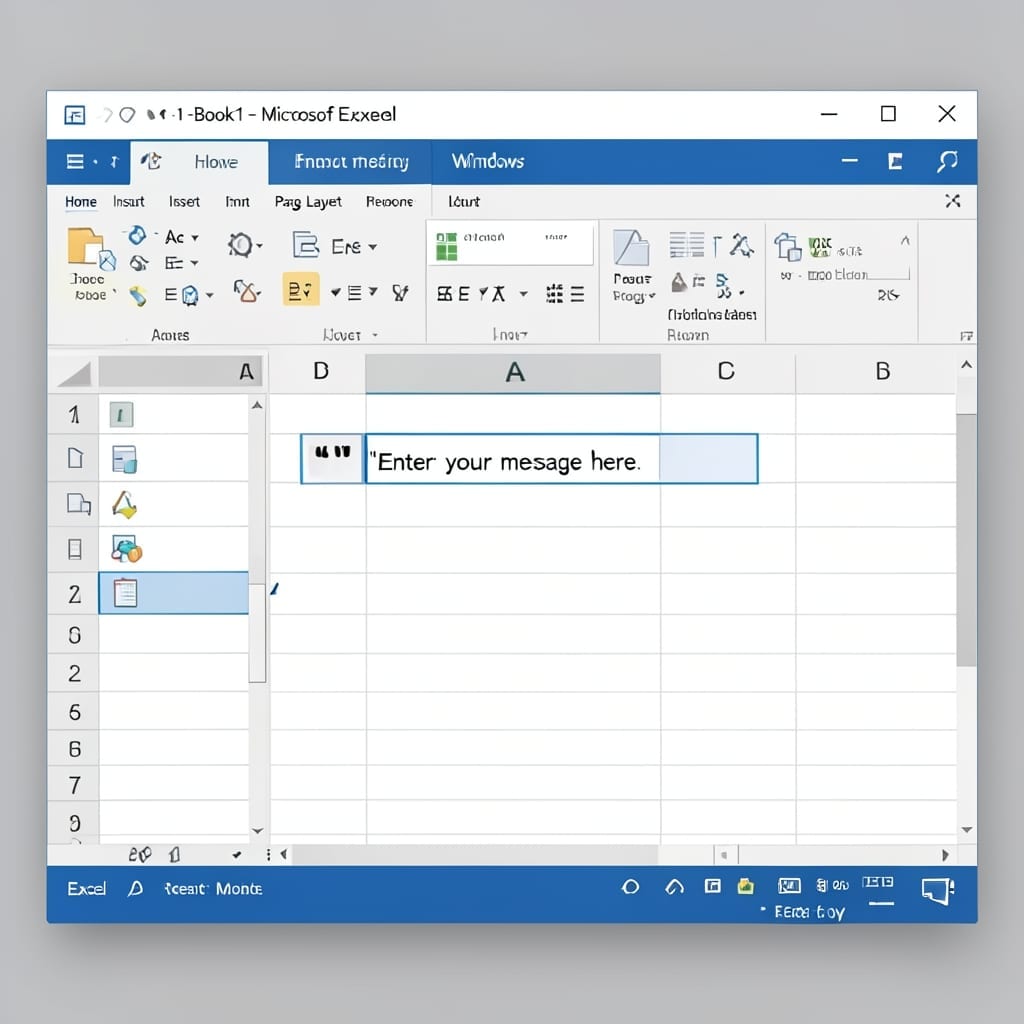1024x1024 pixels.
Task: Click the copy sheets icon next to the green icon
Action: pos(787,247)
